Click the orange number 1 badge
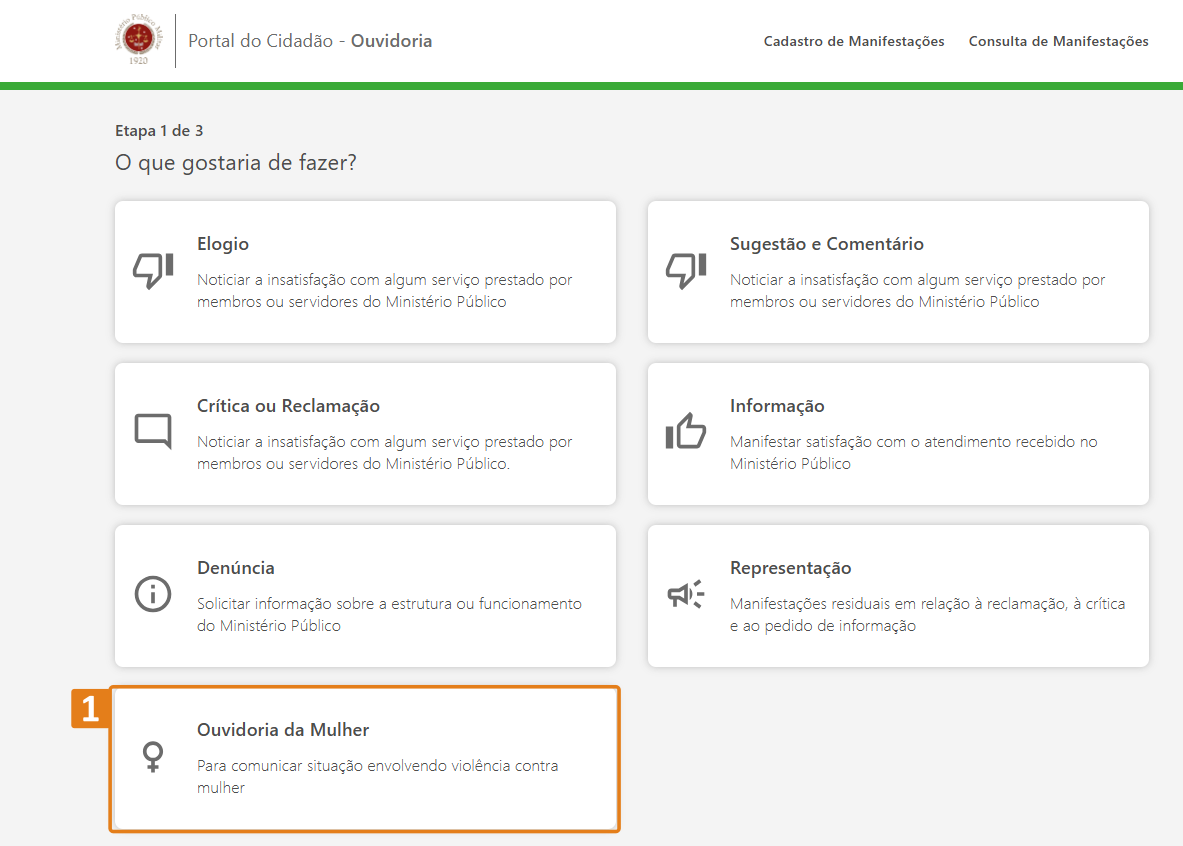The height and width of the screenshot is (846, 1183). point(90,709)
